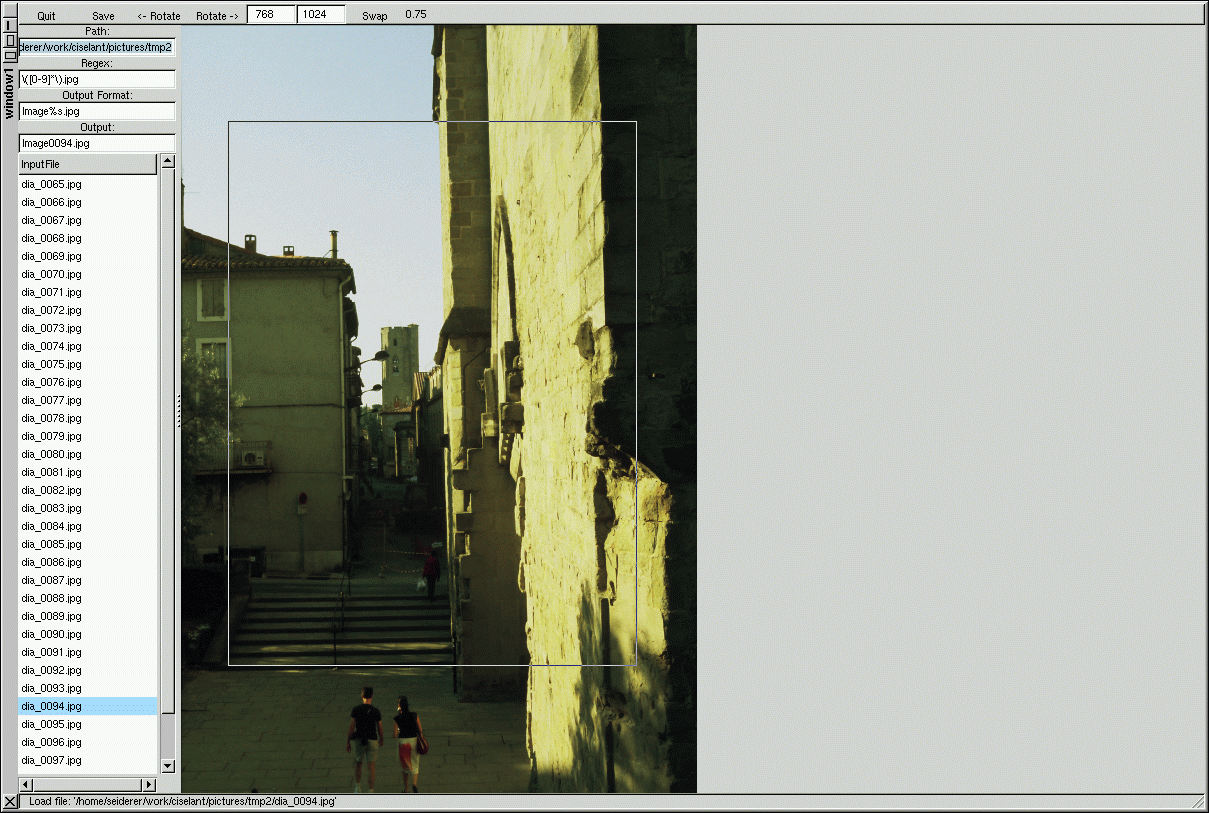Click the Output Format field
This screenshot has width=1209, height=813.
point(97,111)
